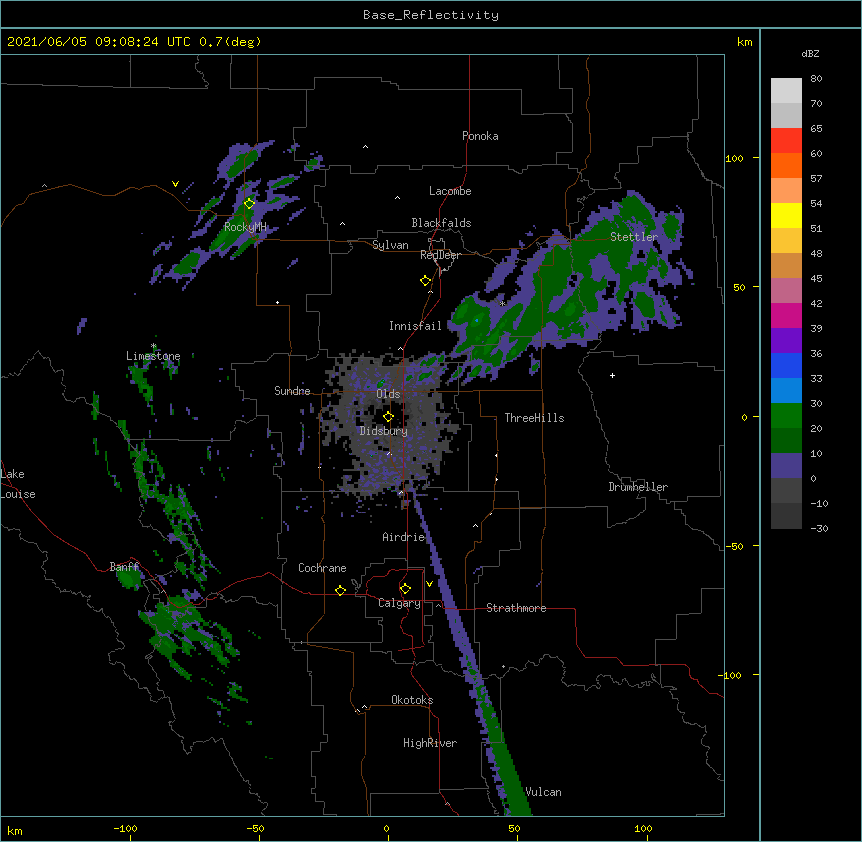This screenshot has height=842, width=862.
Task: Pick the red swatch between 65 and 60 dBZ
Action: 786,141
